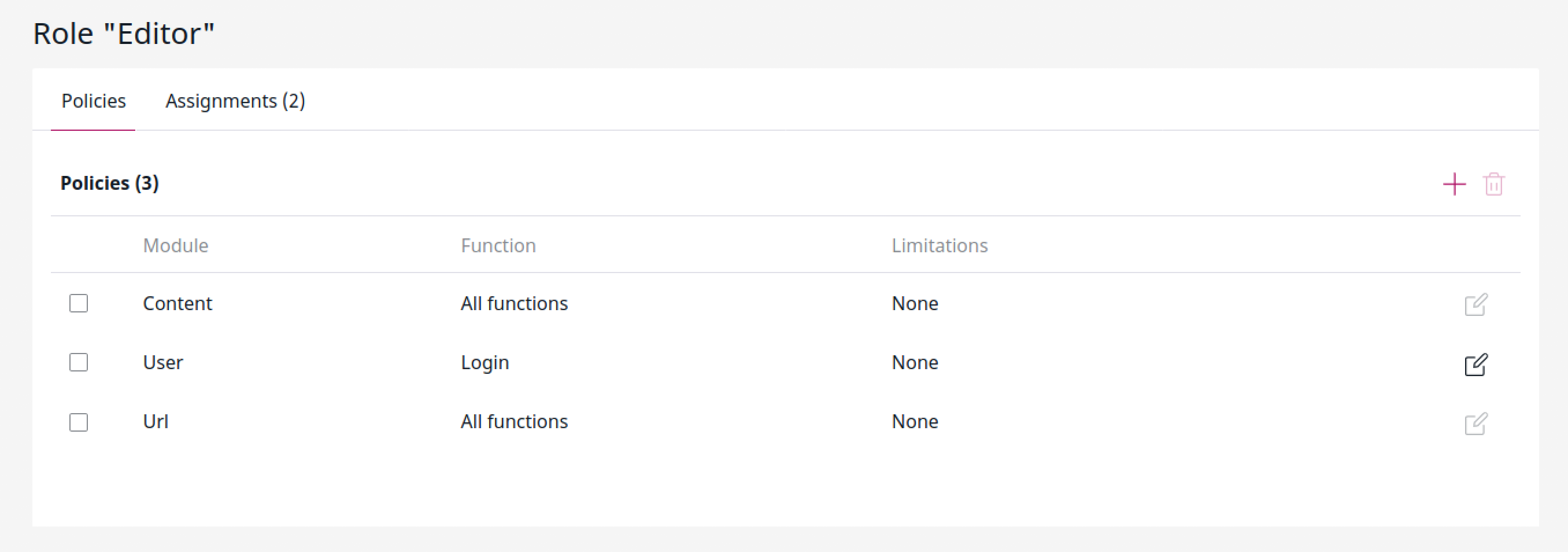1568x552 pixels.
Task: Check the Url policy checkbox
Action: [79, 422]
